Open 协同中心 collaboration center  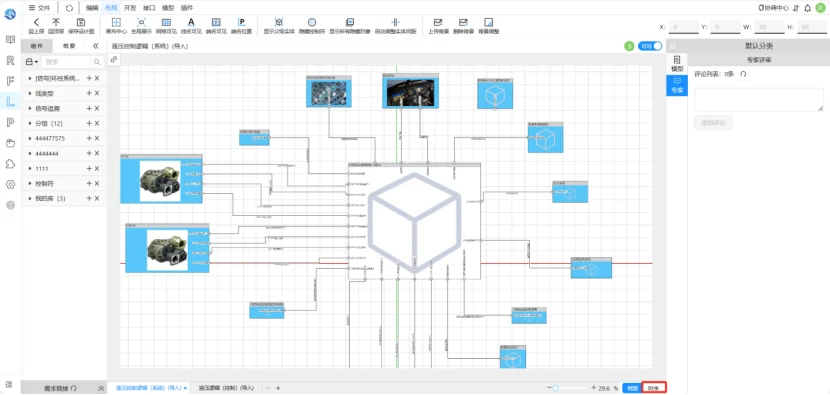[x=774, y=8]
